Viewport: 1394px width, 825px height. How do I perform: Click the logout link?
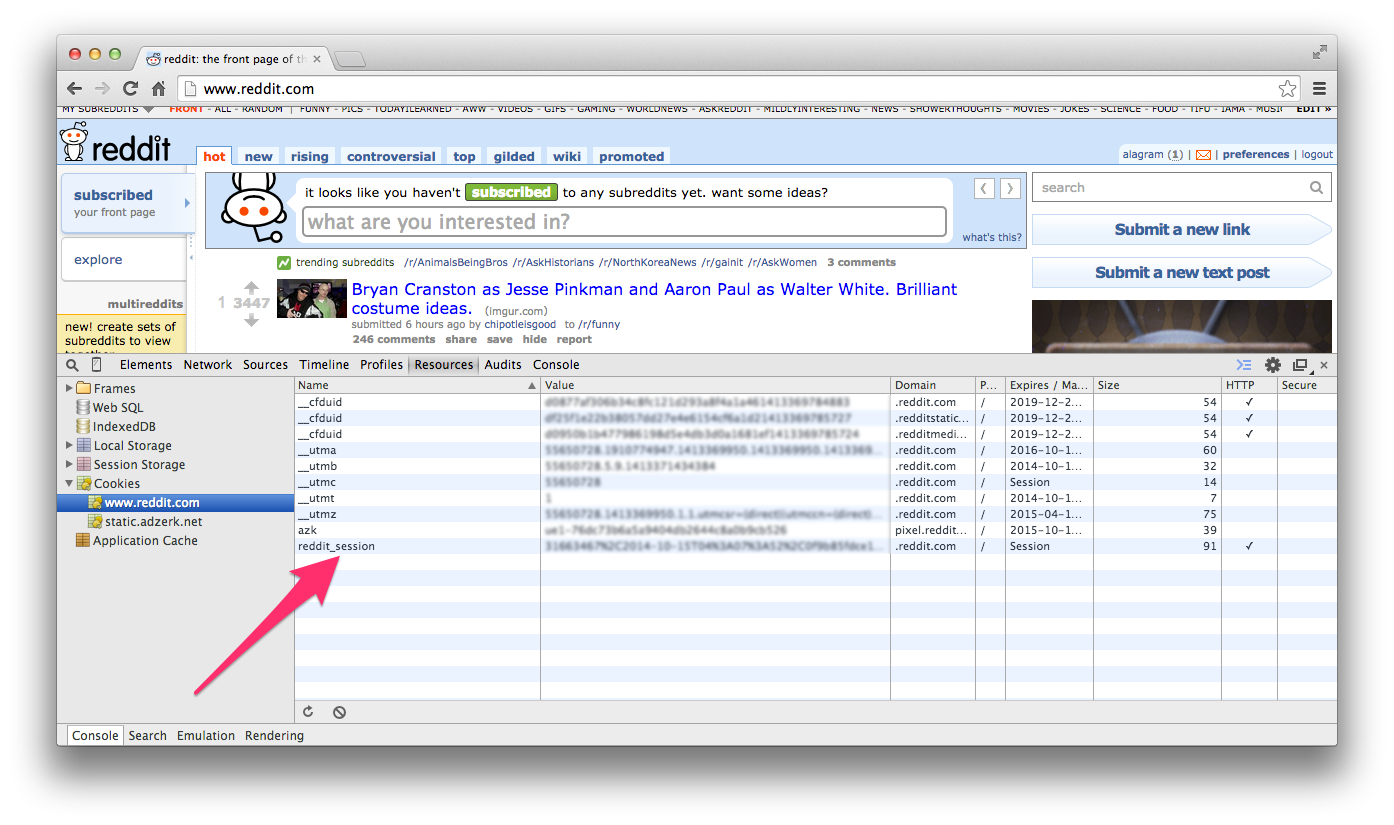tap(1317, 155)
